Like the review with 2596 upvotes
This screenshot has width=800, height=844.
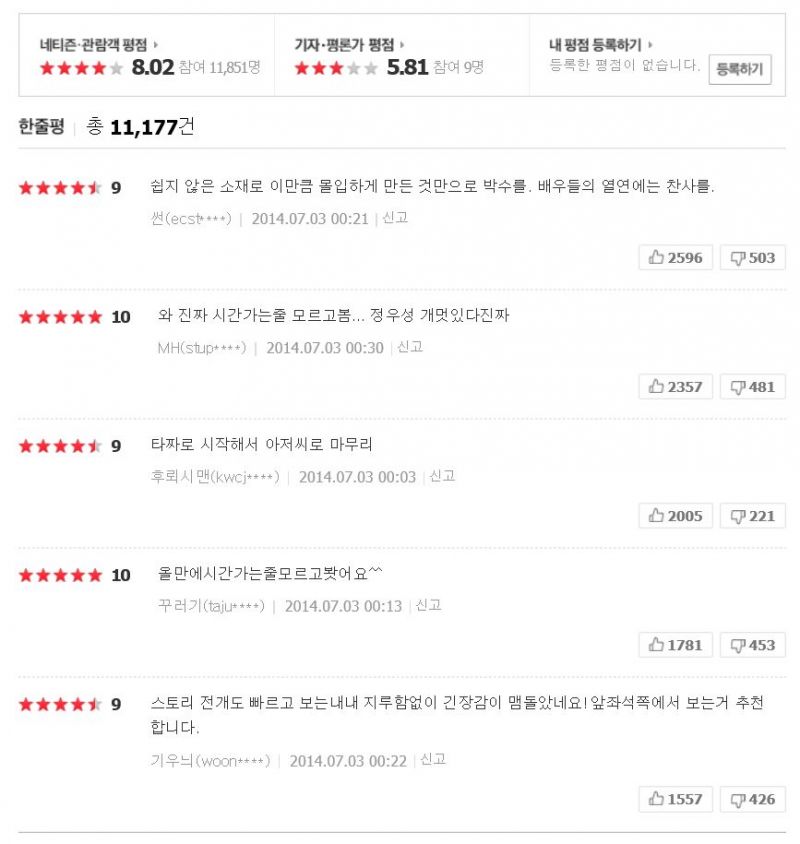coord(675,257)
